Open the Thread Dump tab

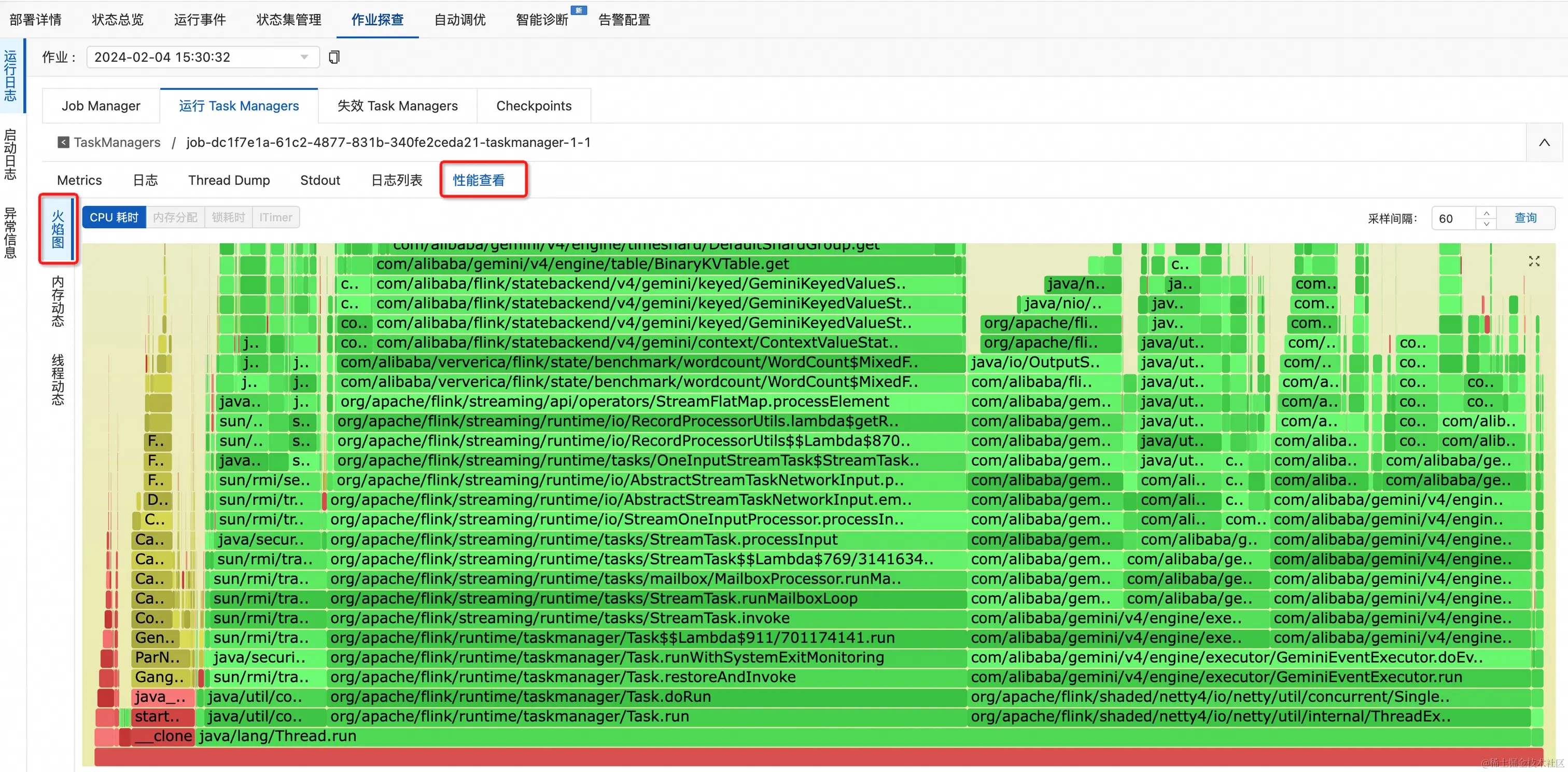pos(229,180)
